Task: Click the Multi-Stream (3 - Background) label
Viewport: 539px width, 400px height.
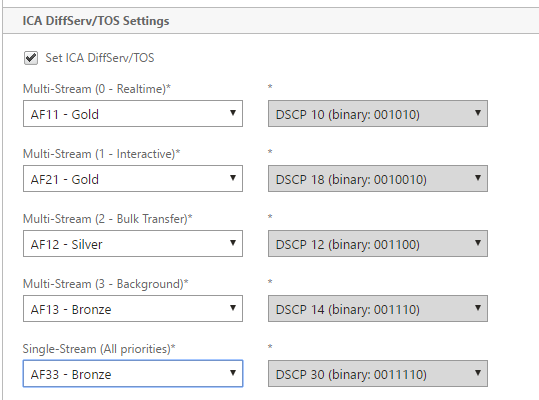Action: [x=106, y=284]
